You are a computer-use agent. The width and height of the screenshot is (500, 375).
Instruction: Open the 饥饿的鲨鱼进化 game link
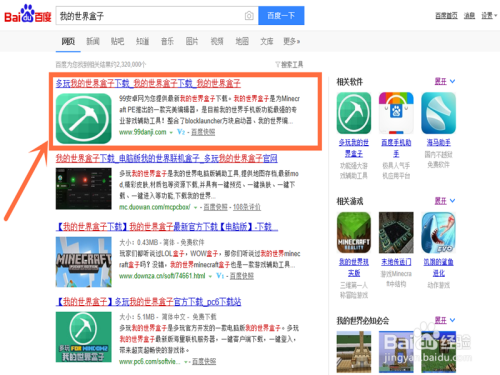tap(438, 267)
